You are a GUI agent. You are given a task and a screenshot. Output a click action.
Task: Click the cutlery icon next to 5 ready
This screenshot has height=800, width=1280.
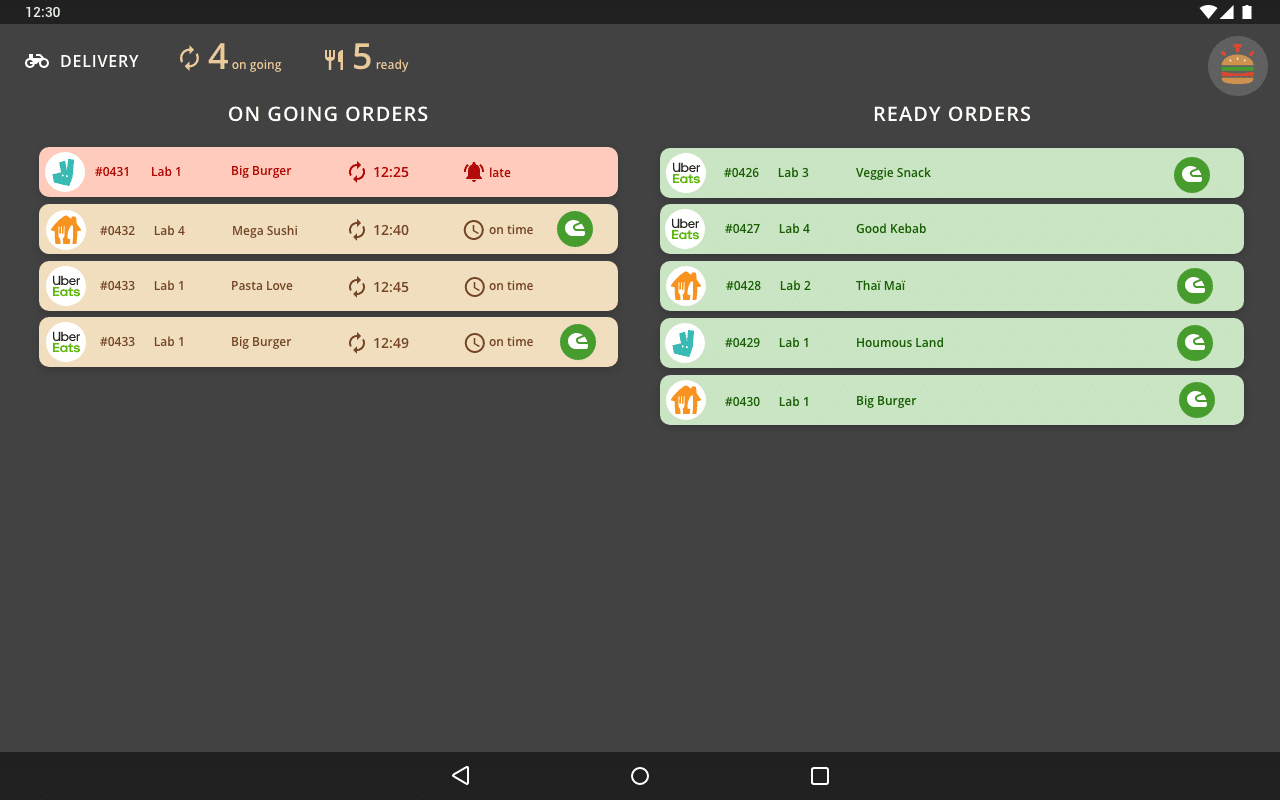tap(334, 60)
